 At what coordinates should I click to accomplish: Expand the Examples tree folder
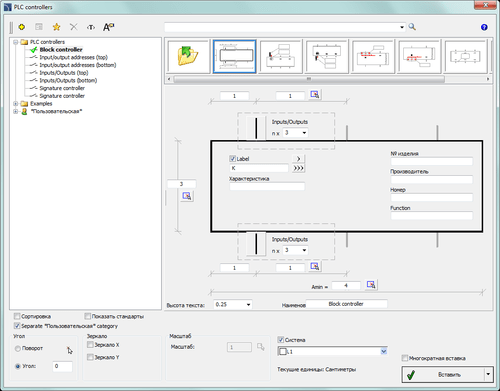(15, 104)
